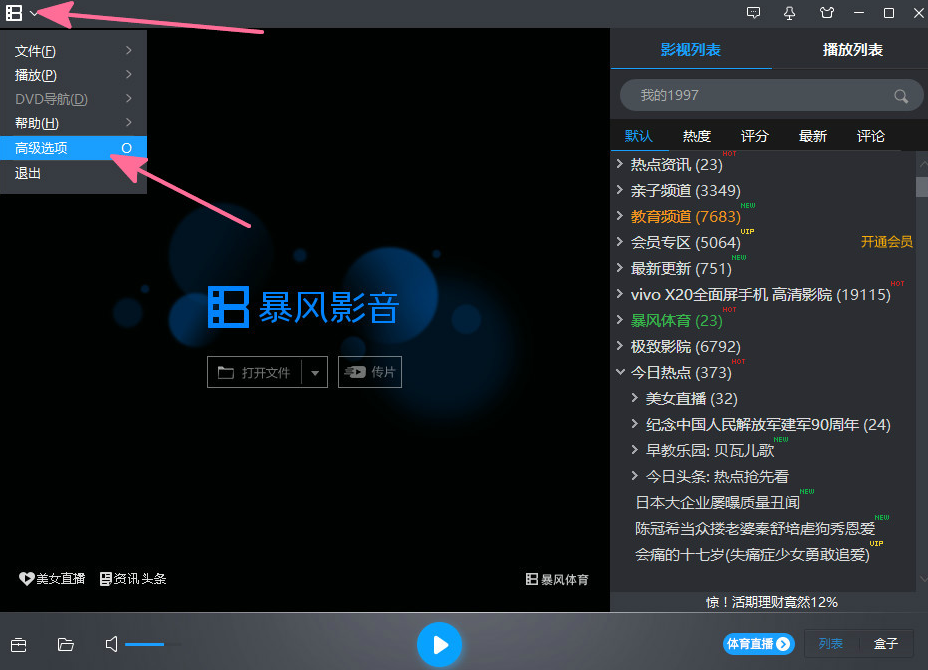Open the dropdown arrow next to 打开文件

point(315,372)
